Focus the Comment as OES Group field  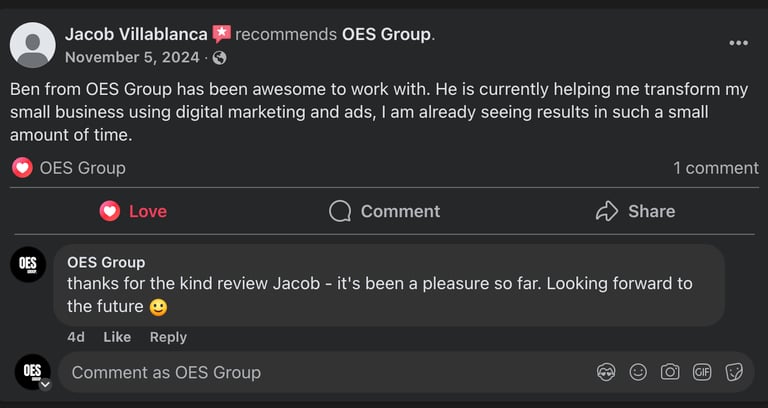click(320, 372)
